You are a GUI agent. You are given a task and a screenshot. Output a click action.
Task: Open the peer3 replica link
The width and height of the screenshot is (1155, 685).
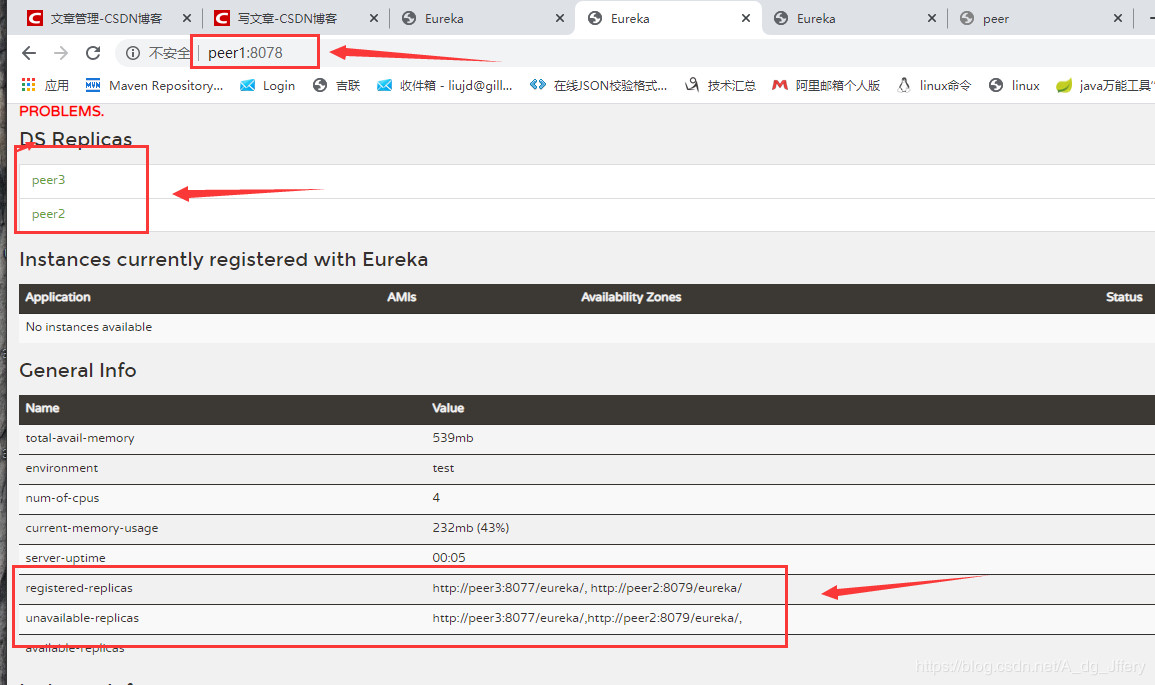pos(48,180)
